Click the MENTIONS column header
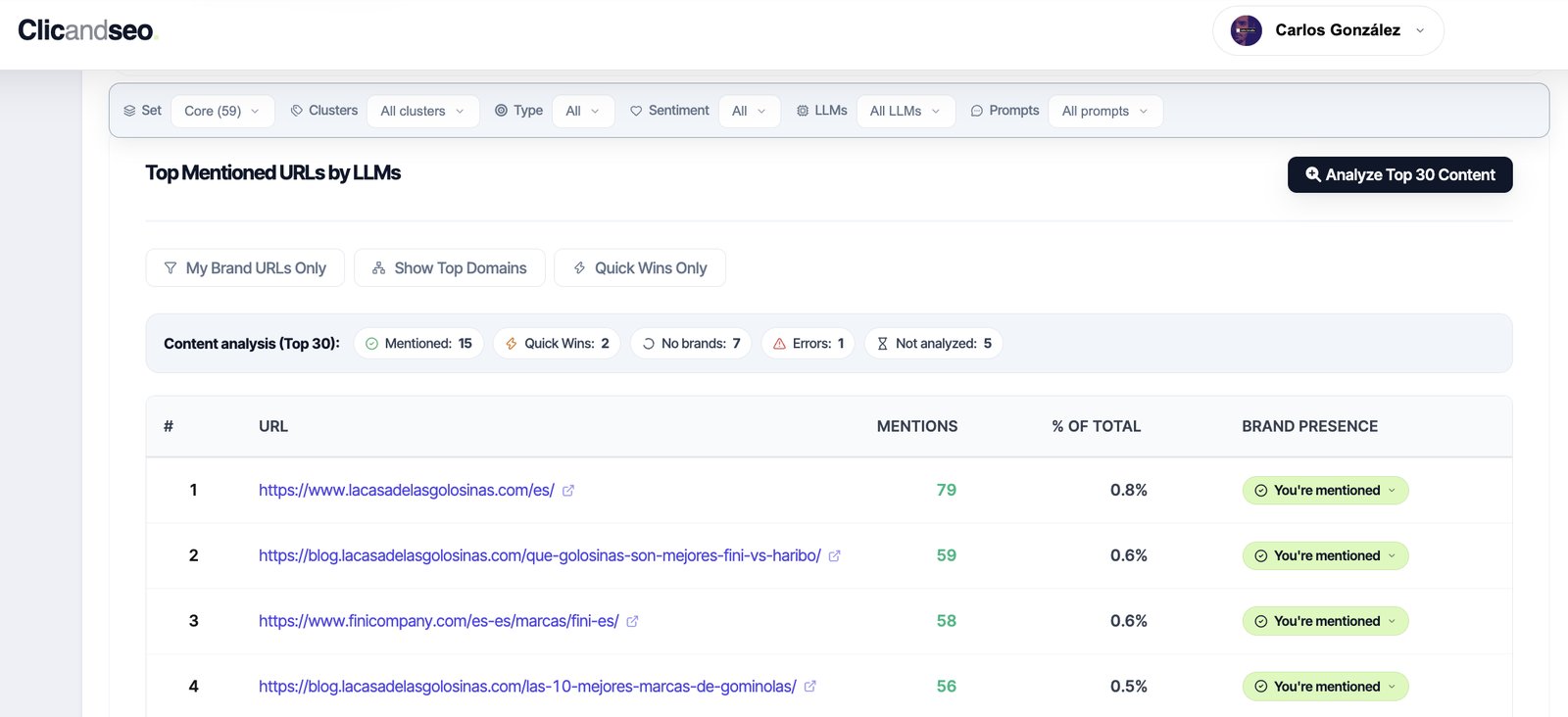This screenshot has width=1568, height=717. point(917,426)
